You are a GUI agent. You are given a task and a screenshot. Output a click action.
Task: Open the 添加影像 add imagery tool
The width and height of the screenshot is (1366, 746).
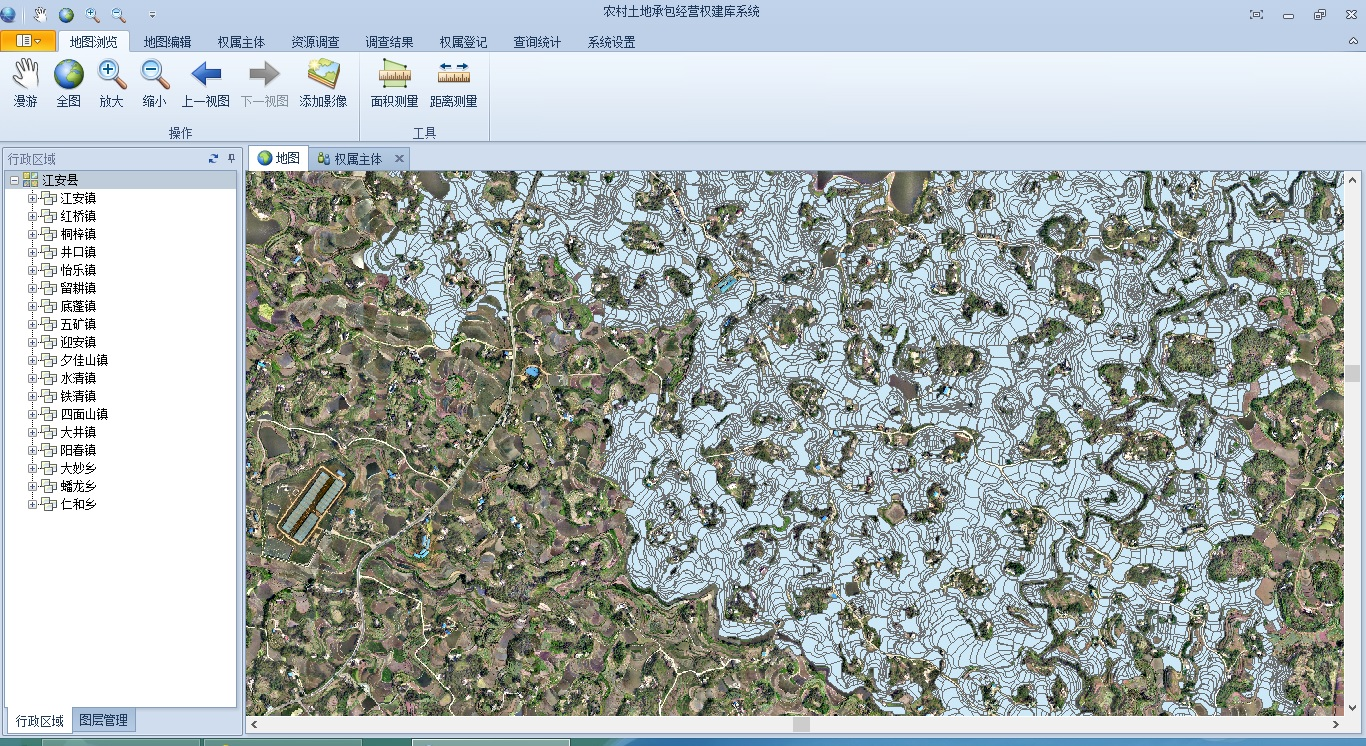(323, 83)
